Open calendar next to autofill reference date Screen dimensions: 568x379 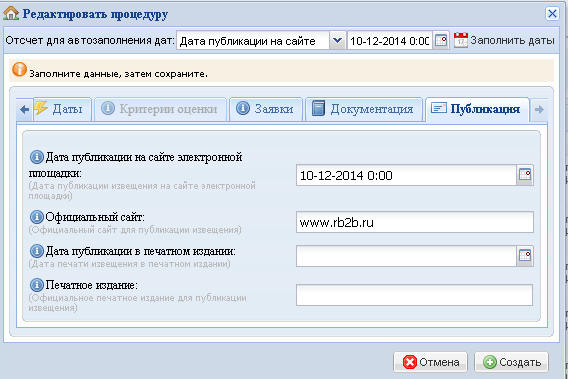pos(441,40)
